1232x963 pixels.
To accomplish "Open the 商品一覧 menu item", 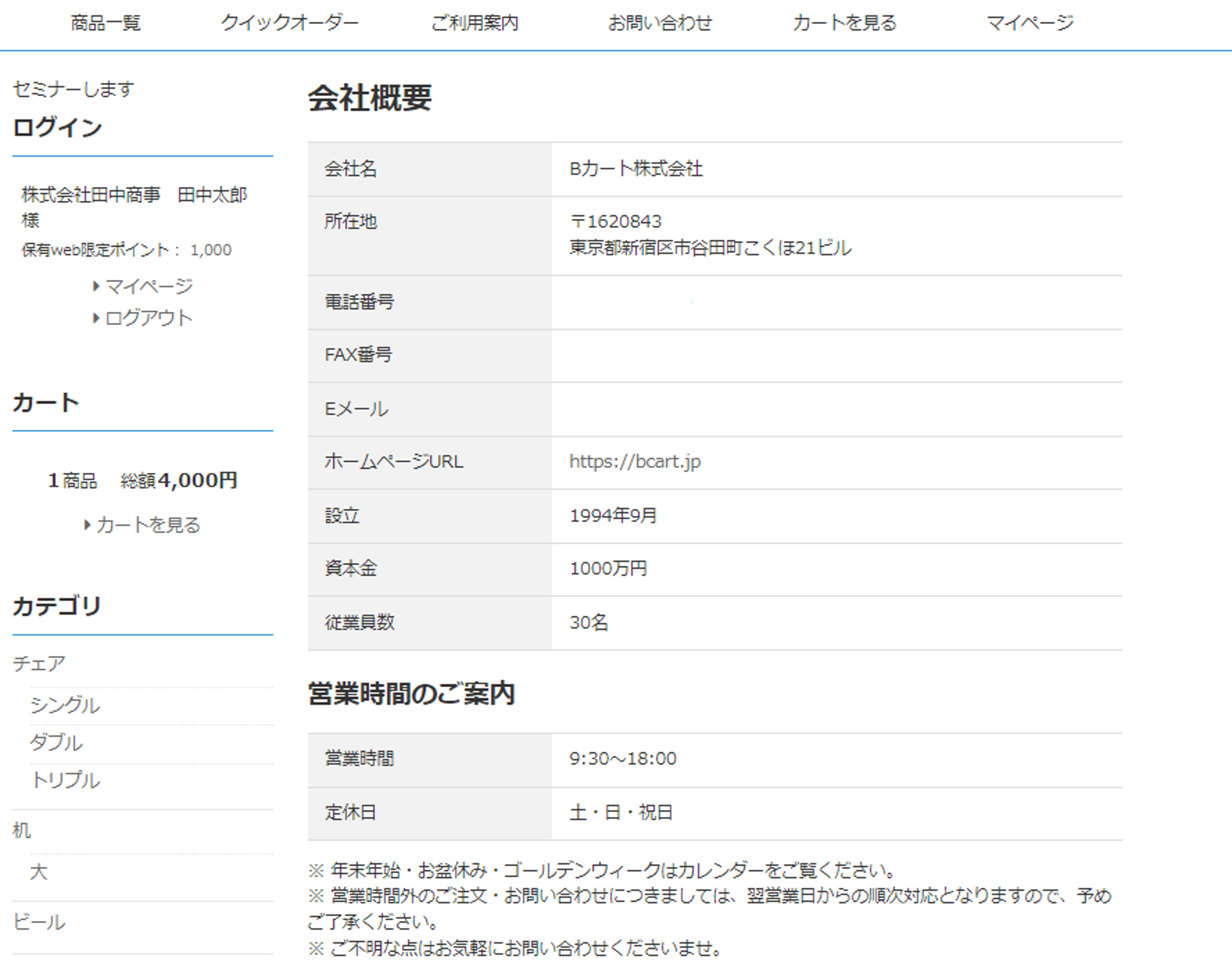I will click(106, 23).
